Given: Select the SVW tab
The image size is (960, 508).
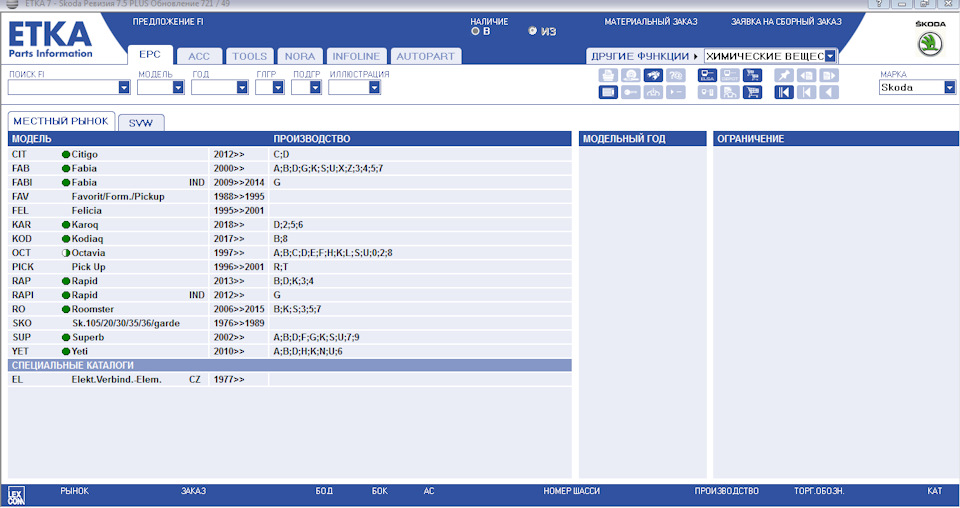Looking at the screenshot, I should click(141, 122).
